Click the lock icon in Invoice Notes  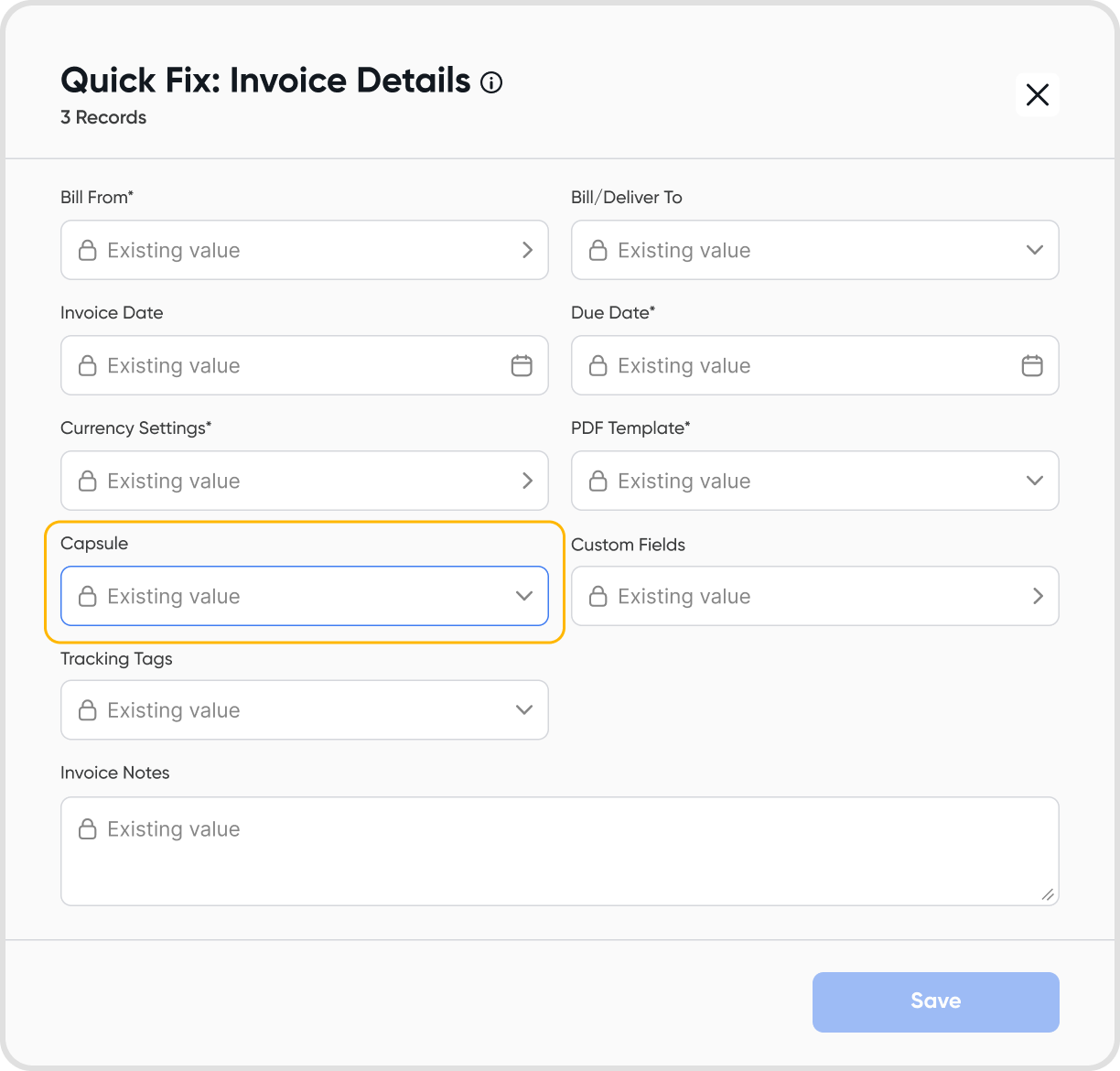coord(88,828)
